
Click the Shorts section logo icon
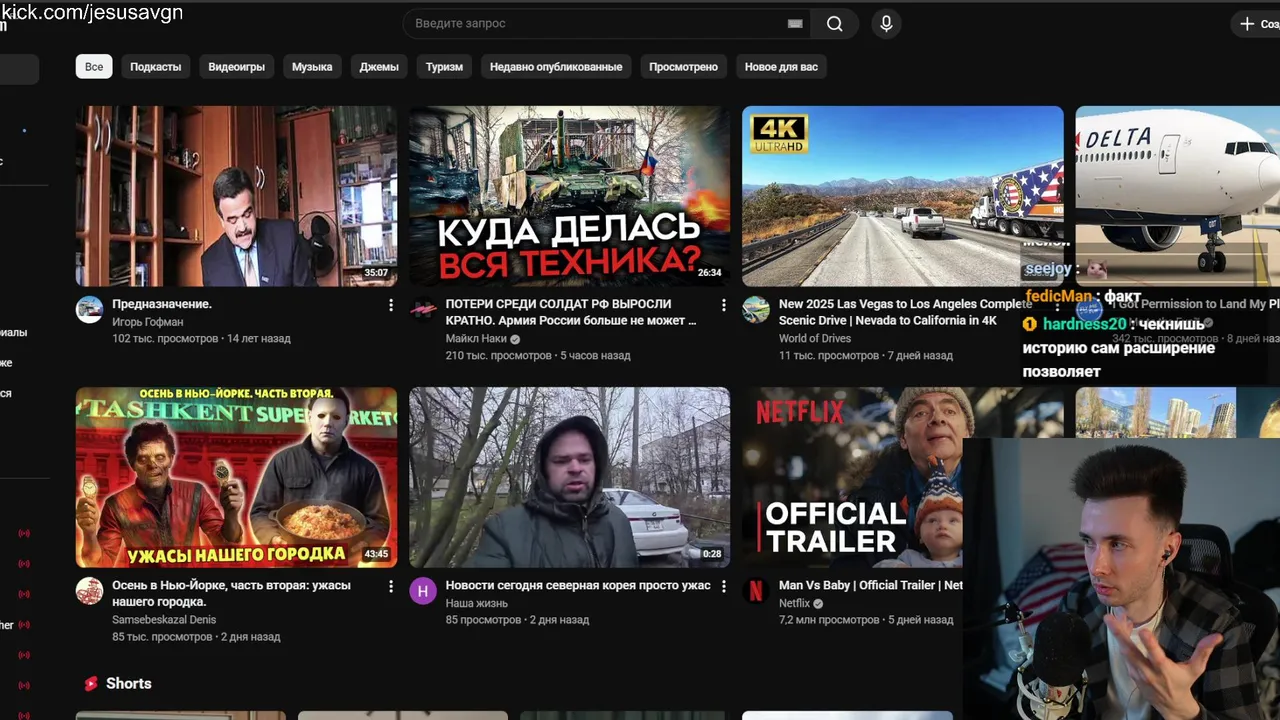tap(91, 684)
